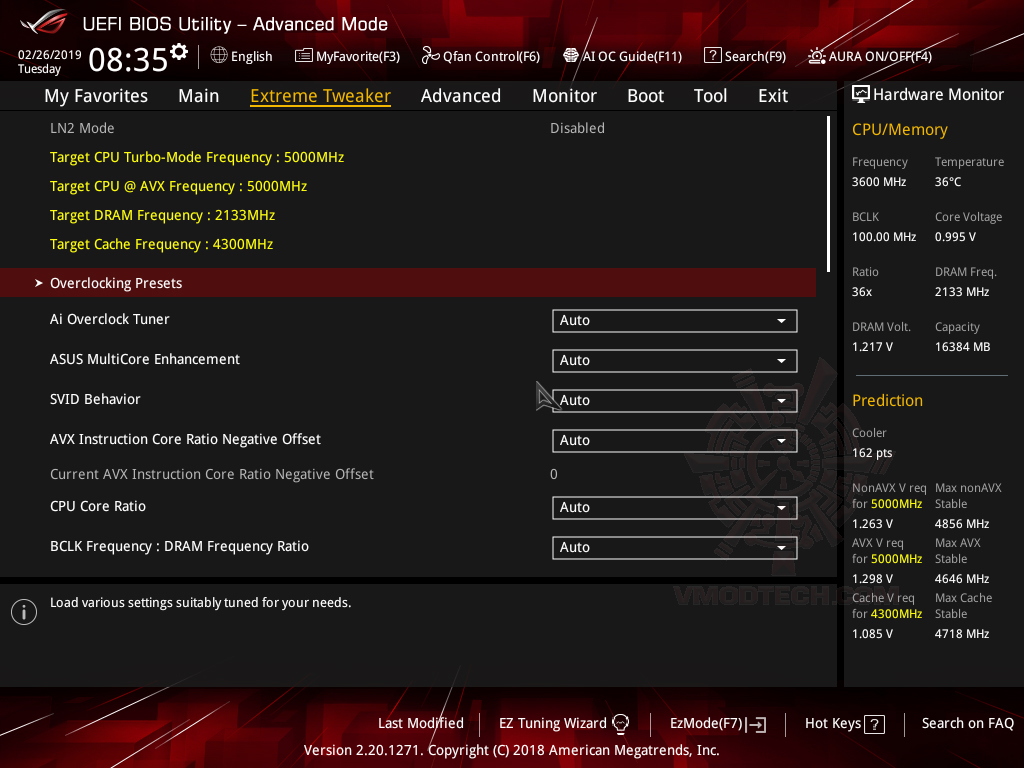The image size is (1024, 768).
Task: Open the Ai Overclock Tuner dropdown
Action: (x=675, y=321)
